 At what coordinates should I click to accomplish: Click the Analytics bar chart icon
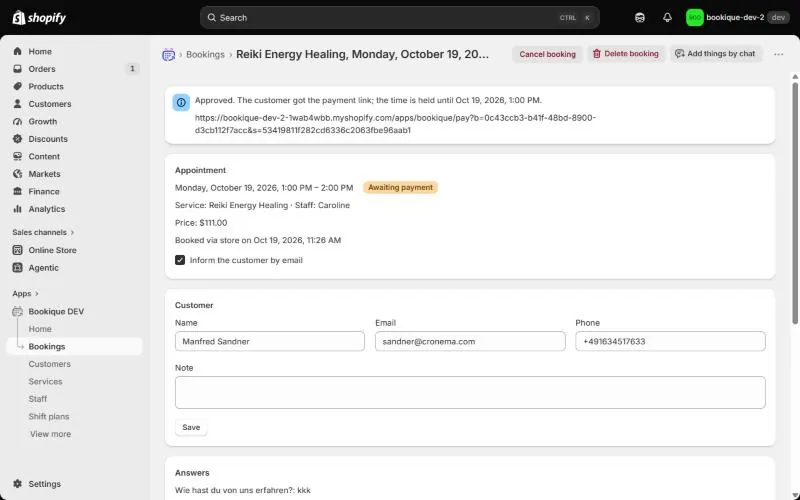[18, 209]
